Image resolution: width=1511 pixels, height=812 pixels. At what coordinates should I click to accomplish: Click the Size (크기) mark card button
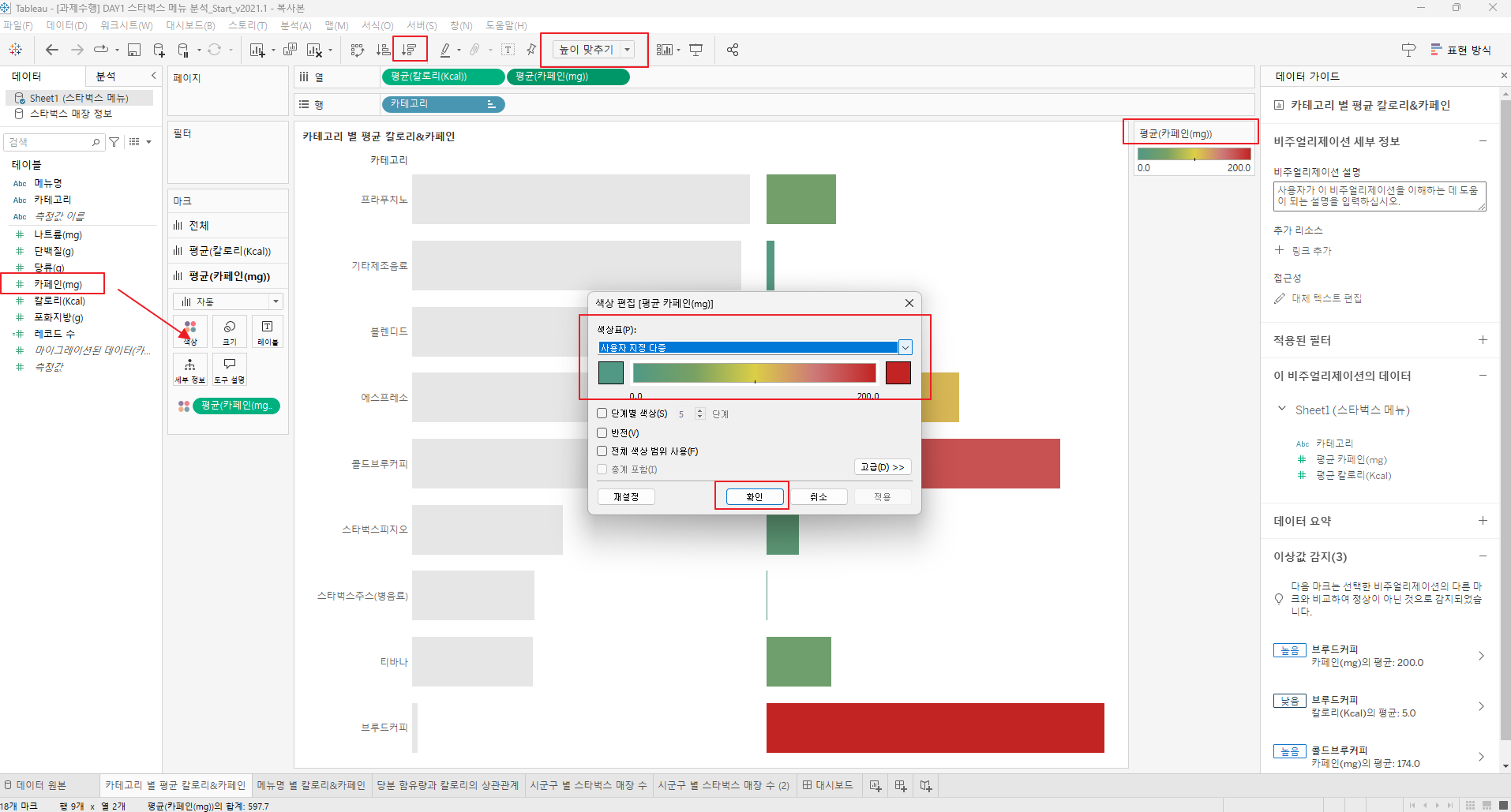point(230,331)
